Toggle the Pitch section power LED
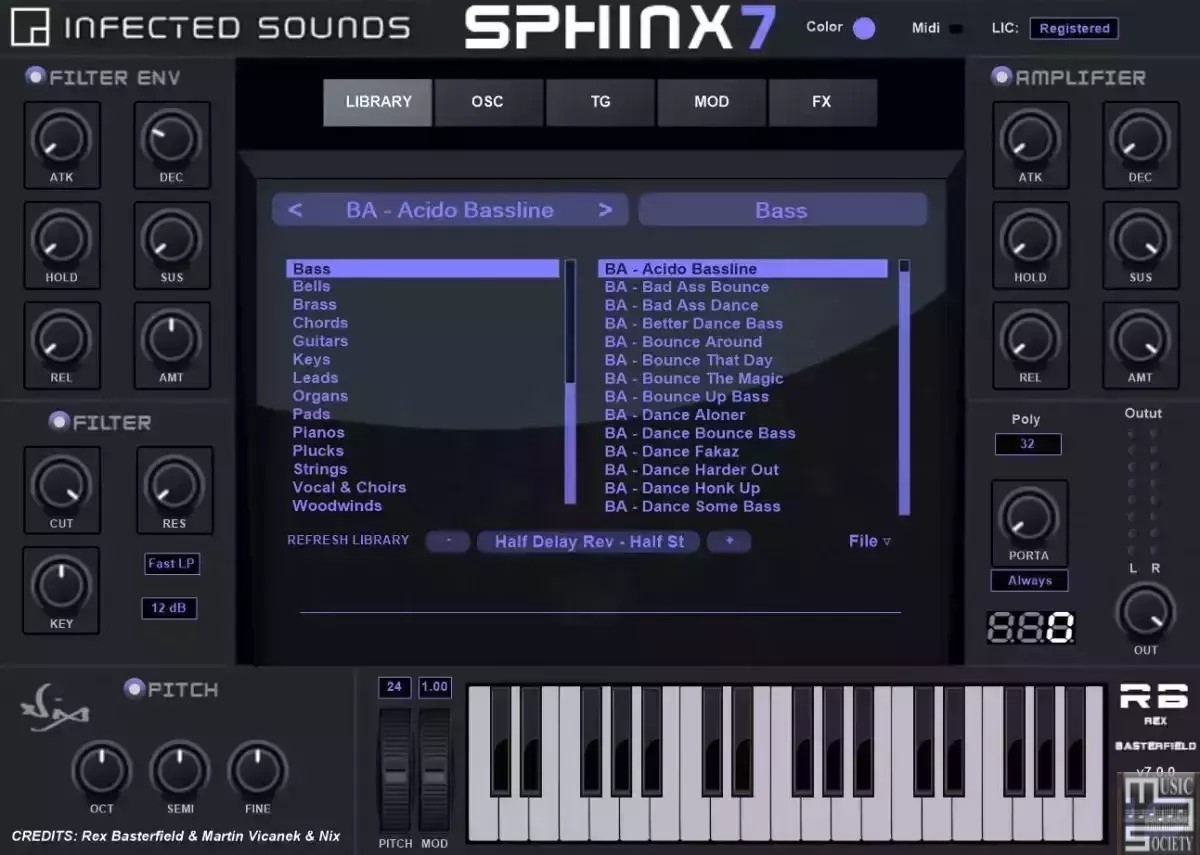Image resolution: width=1200 pixels, height=855 pixels. (134, 688)
